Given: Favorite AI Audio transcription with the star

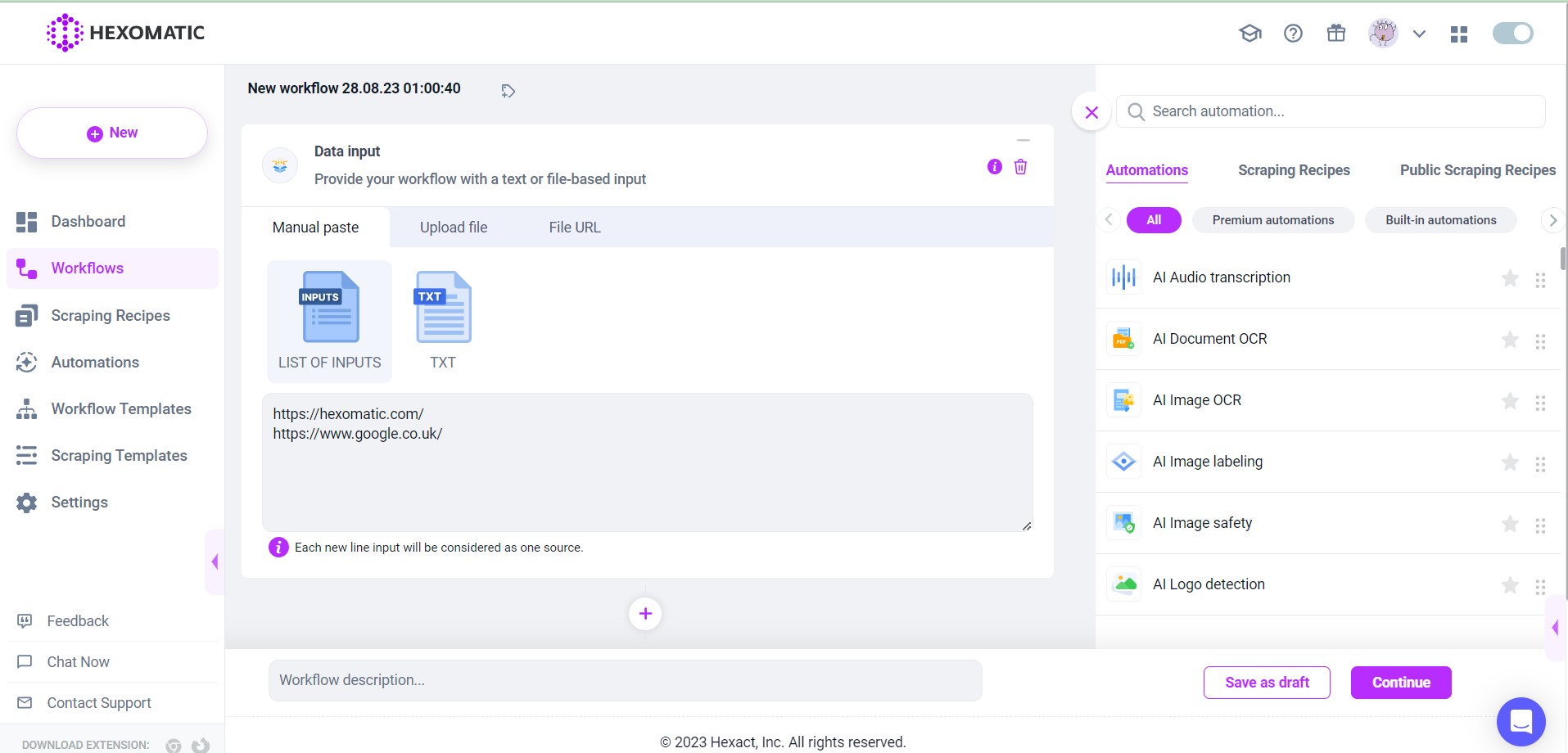Looking at the screenshot, I should pos(1510,278).
